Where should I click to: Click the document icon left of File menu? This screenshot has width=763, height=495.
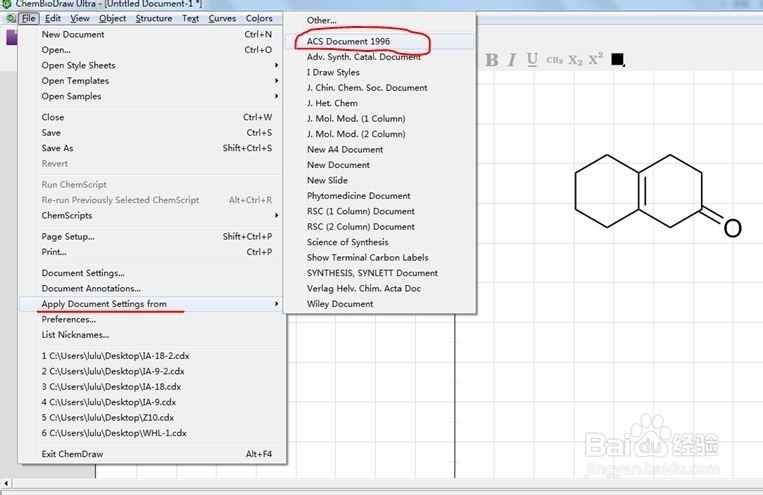tap(10, 18)
